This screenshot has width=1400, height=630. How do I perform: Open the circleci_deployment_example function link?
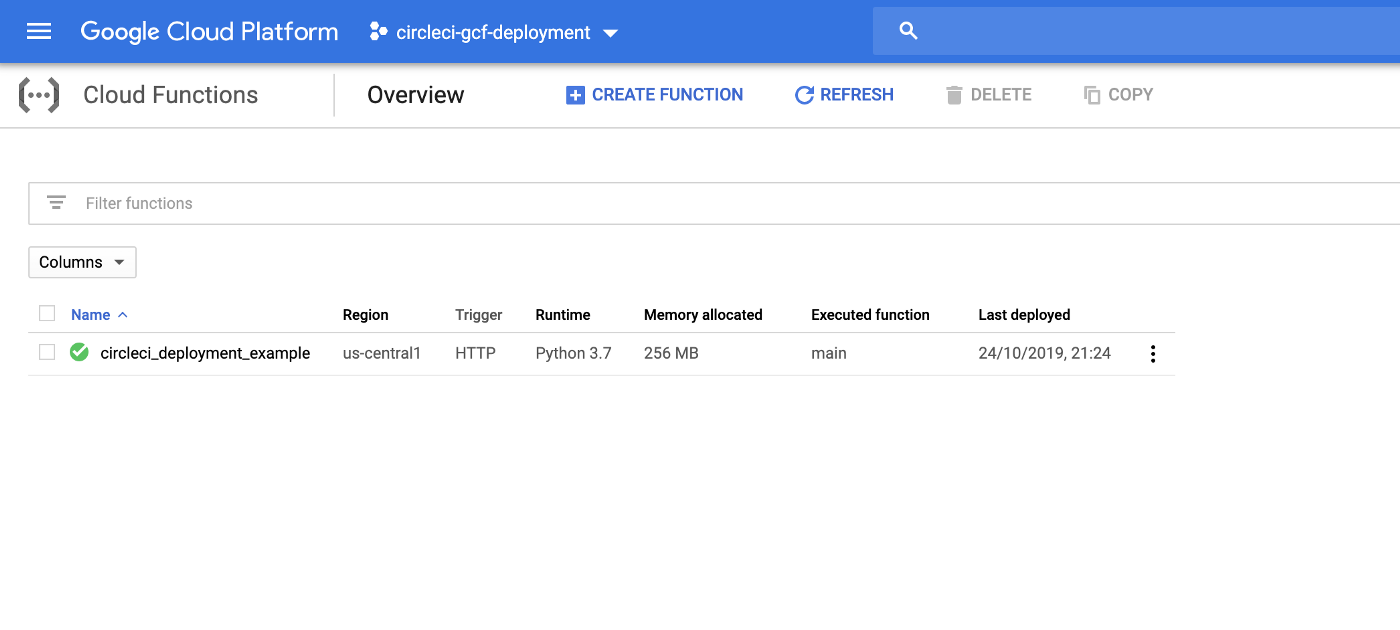pos(205,353)
